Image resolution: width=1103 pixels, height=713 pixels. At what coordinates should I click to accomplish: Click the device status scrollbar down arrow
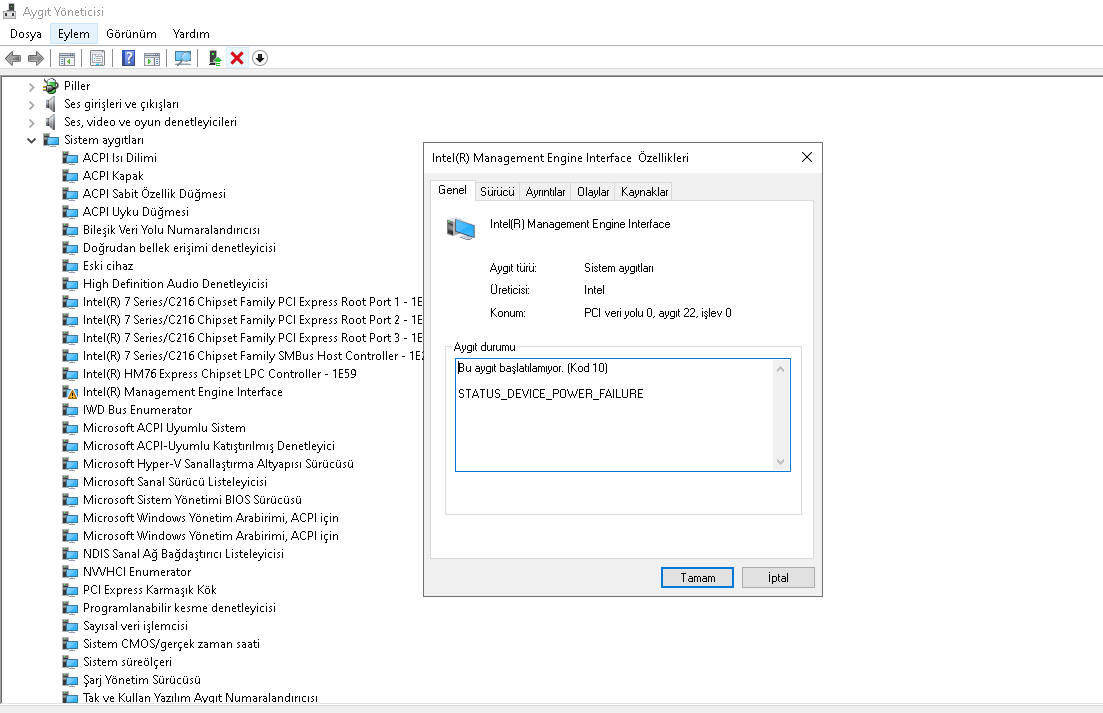(780, 461)
